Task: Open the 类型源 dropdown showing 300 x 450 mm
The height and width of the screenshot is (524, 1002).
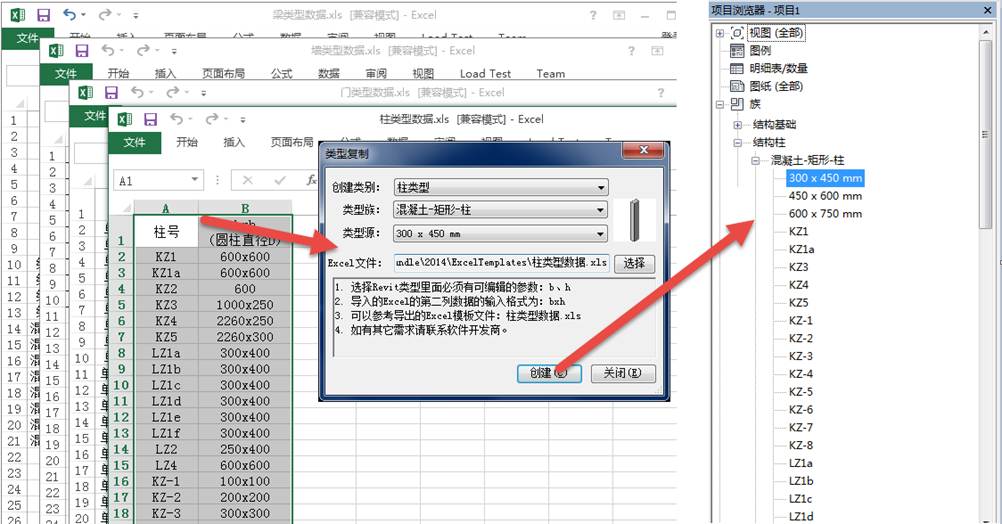Action: (x=501, y=234)
